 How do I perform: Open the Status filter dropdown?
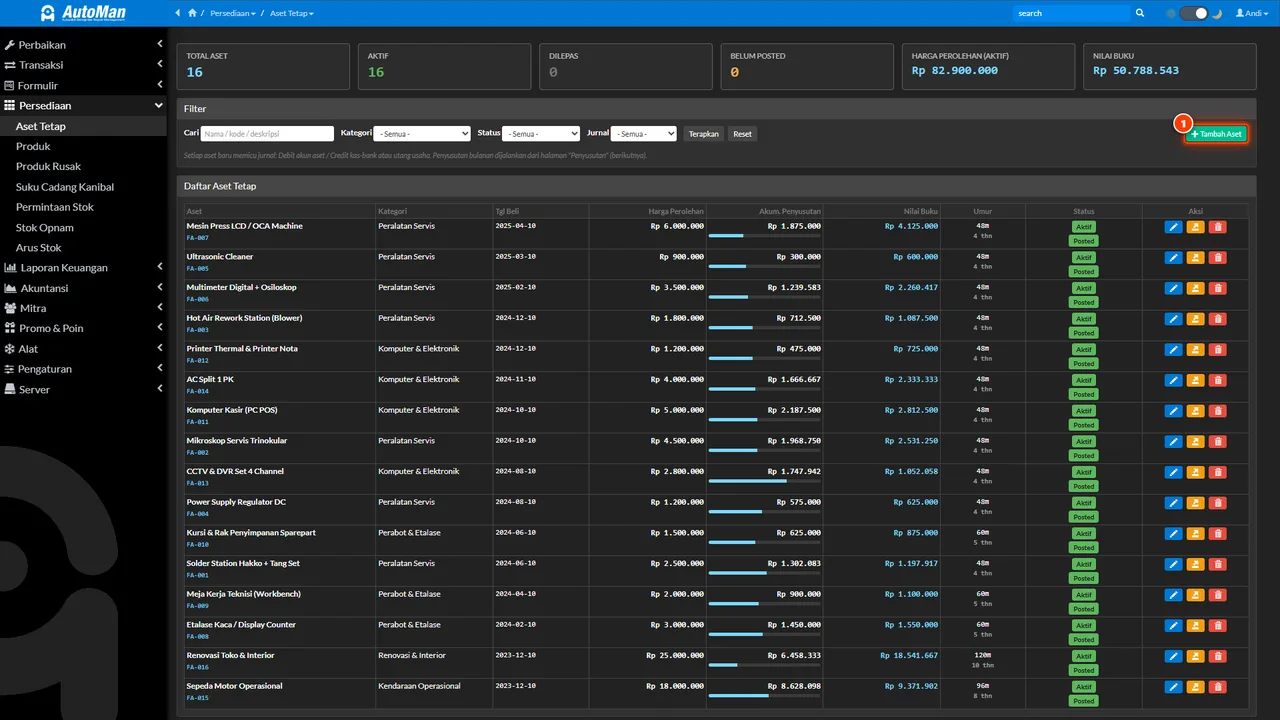tap(541, 133)
